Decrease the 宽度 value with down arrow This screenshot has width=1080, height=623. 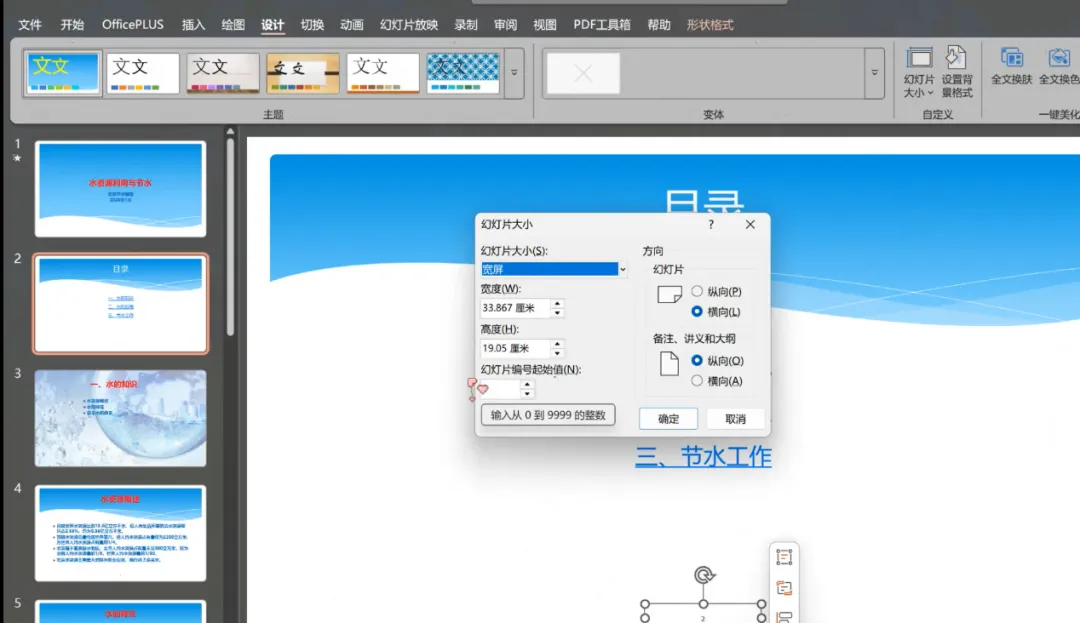(x=557, y=313)
